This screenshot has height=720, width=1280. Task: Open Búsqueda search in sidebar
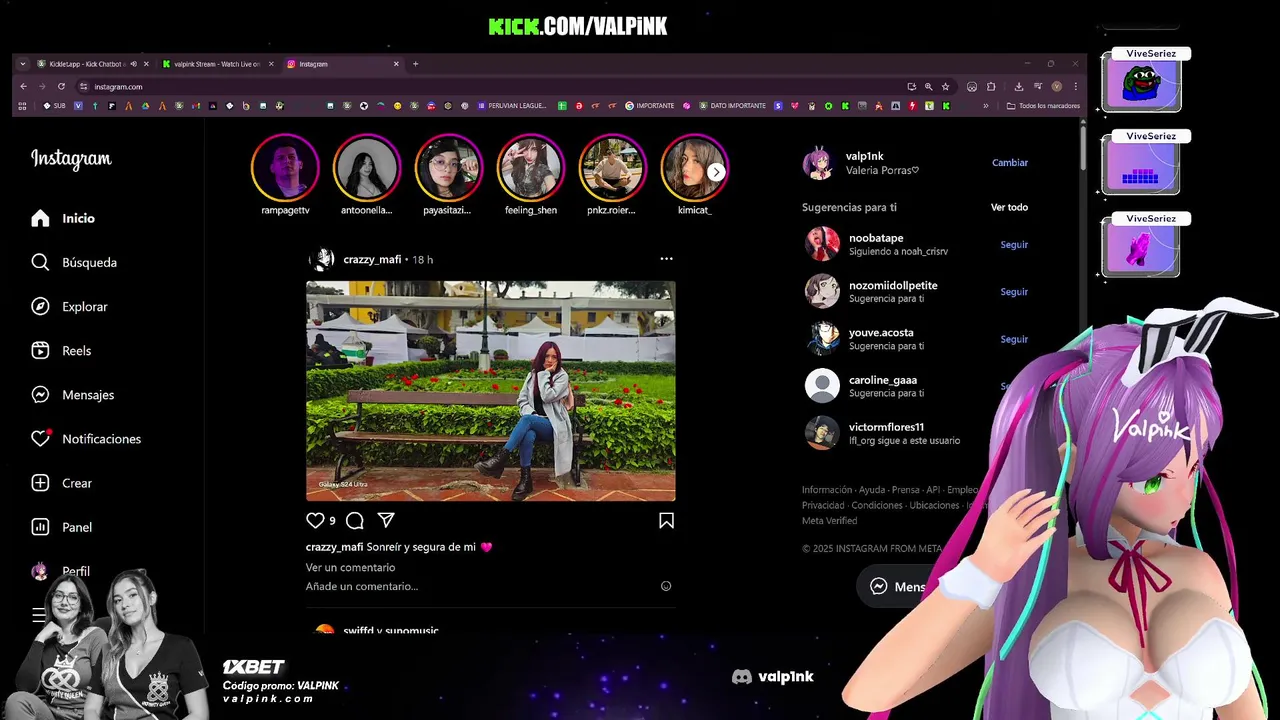coord(74,262)
